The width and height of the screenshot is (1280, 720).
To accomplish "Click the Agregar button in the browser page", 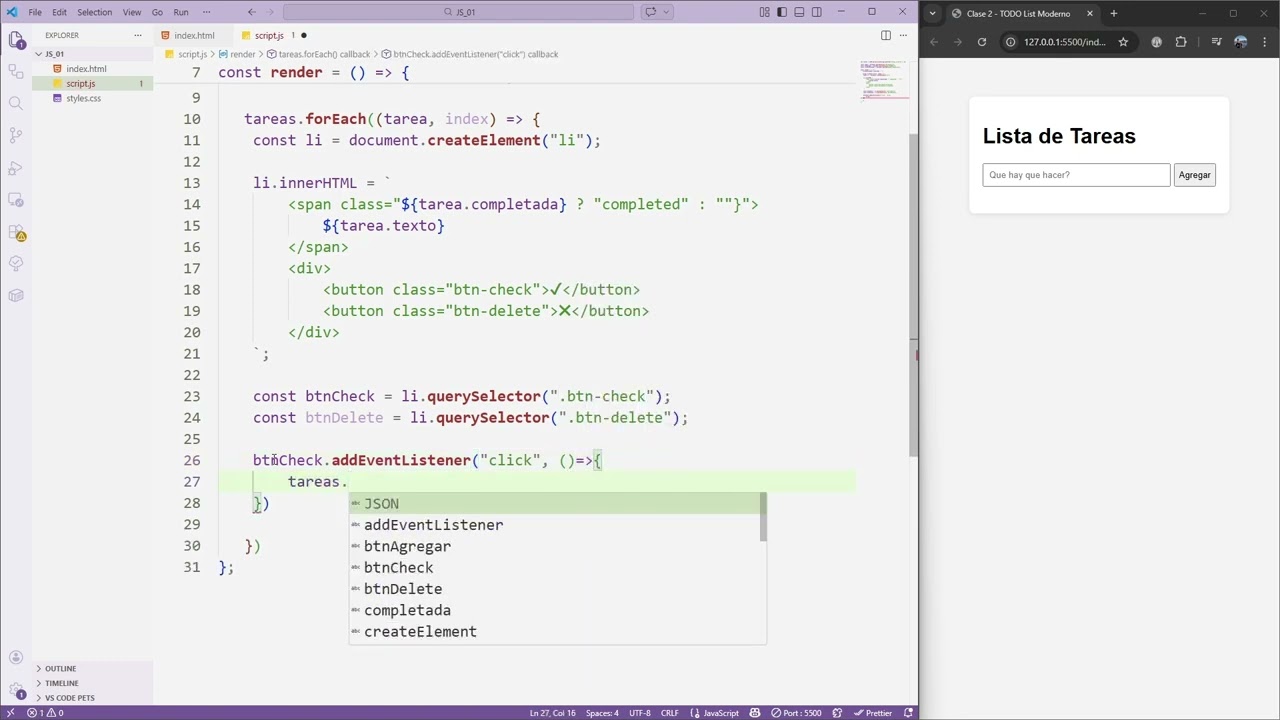I will (1194, 175).
